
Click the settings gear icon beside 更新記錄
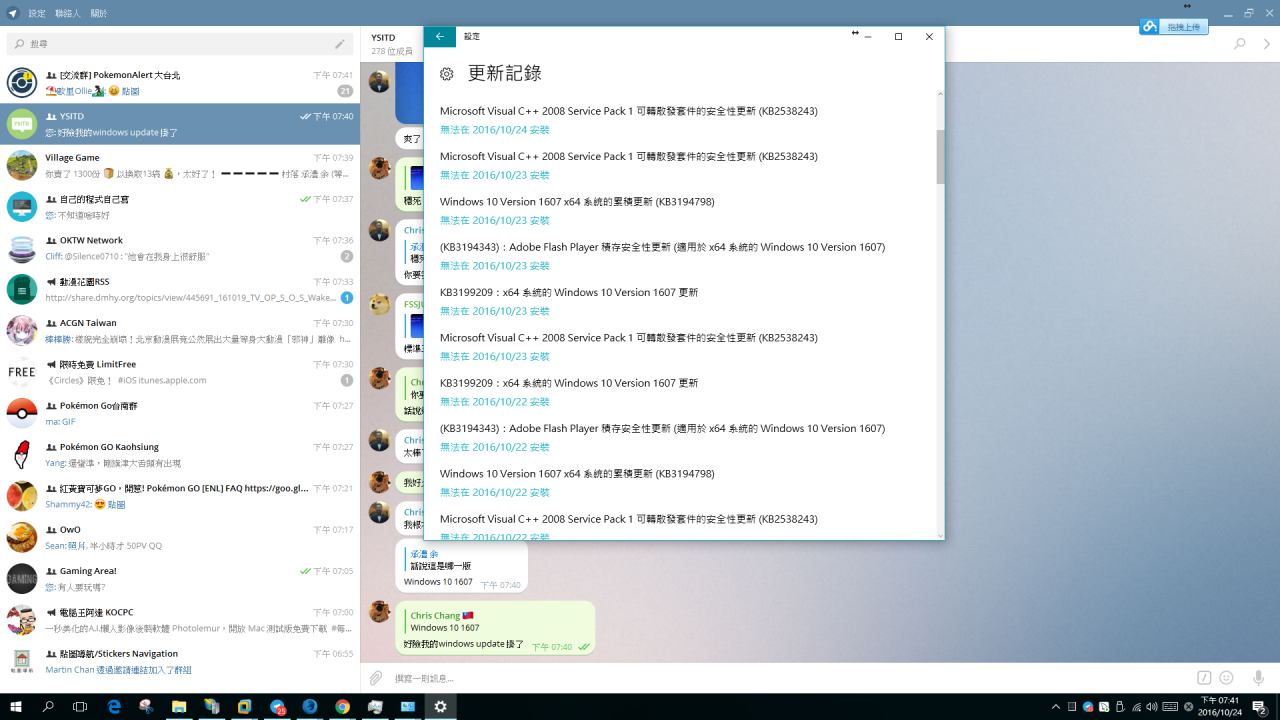pyautogui.click(x=447, y=74)
